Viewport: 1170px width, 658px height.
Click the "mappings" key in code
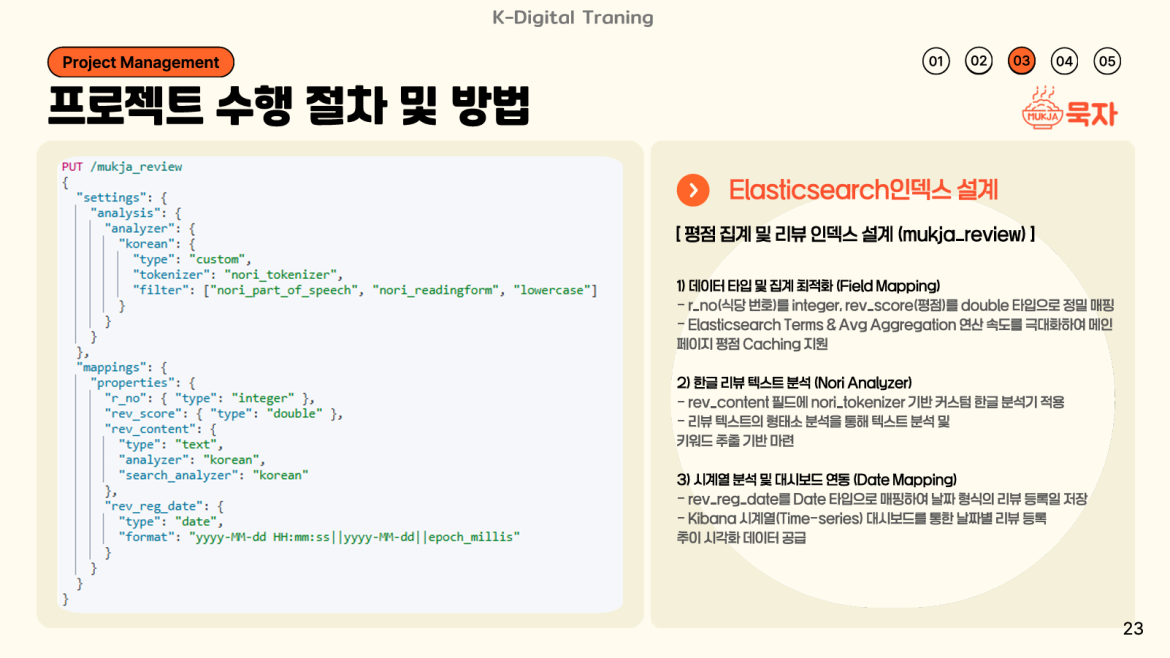pos(111,367)
